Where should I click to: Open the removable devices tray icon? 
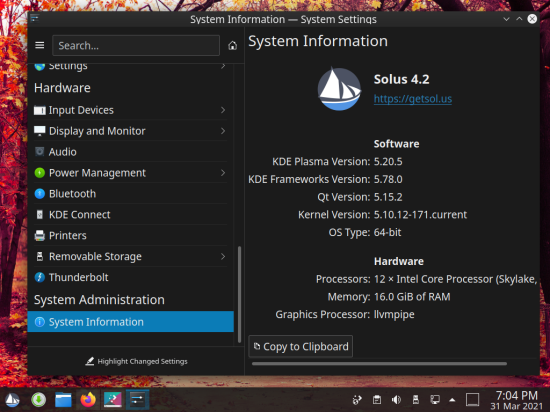[x=416, y=400]
